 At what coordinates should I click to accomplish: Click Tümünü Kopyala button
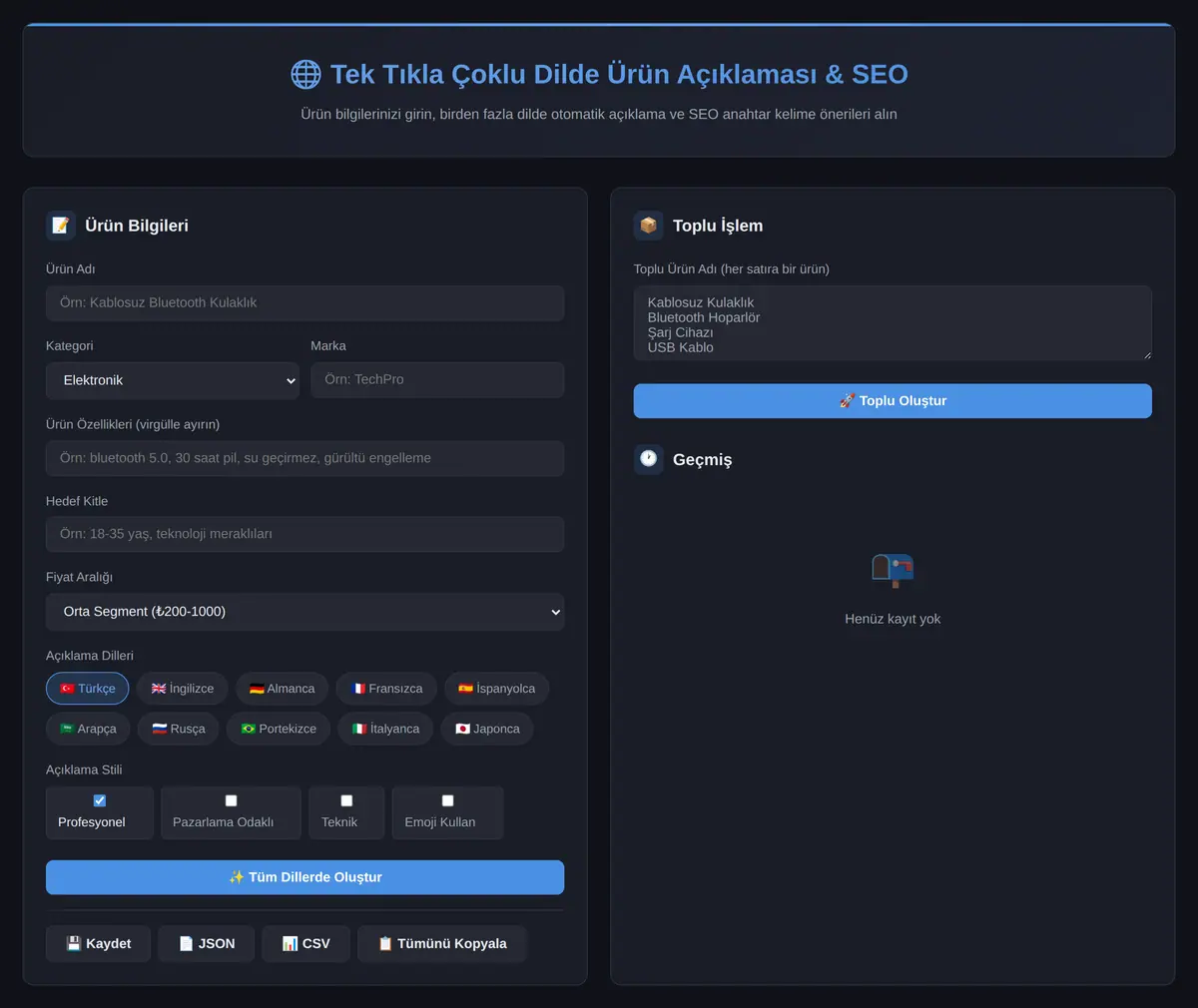coord(442,944)
